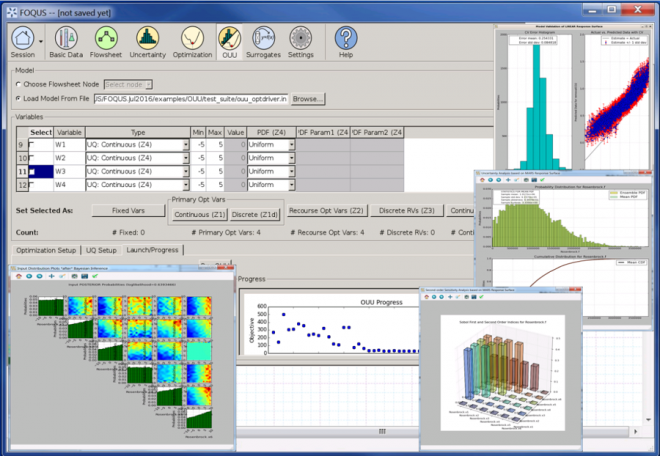Open the Type dropdown for W3

[186, 171]
